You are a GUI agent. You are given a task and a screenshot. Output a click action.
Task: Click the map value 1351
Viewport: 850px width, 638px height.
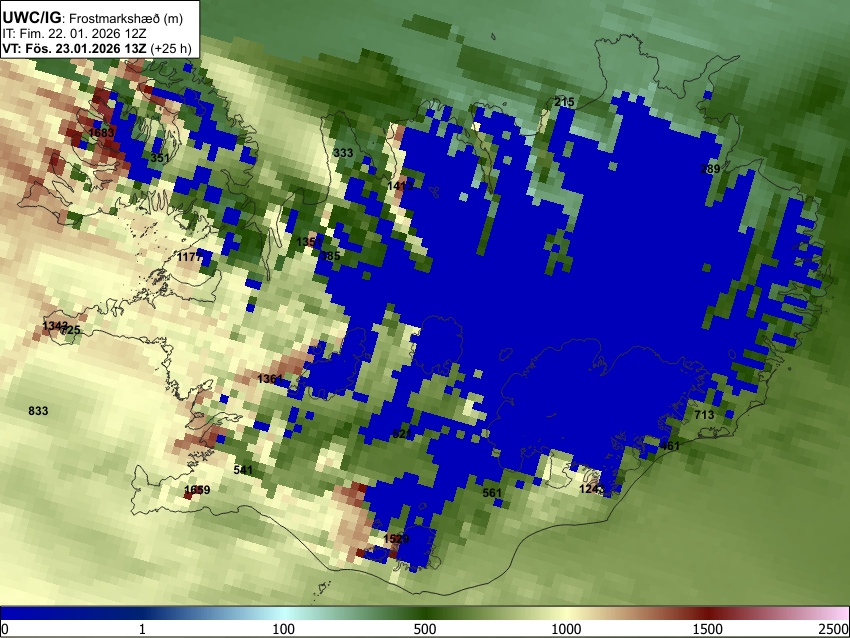point(307,242)
